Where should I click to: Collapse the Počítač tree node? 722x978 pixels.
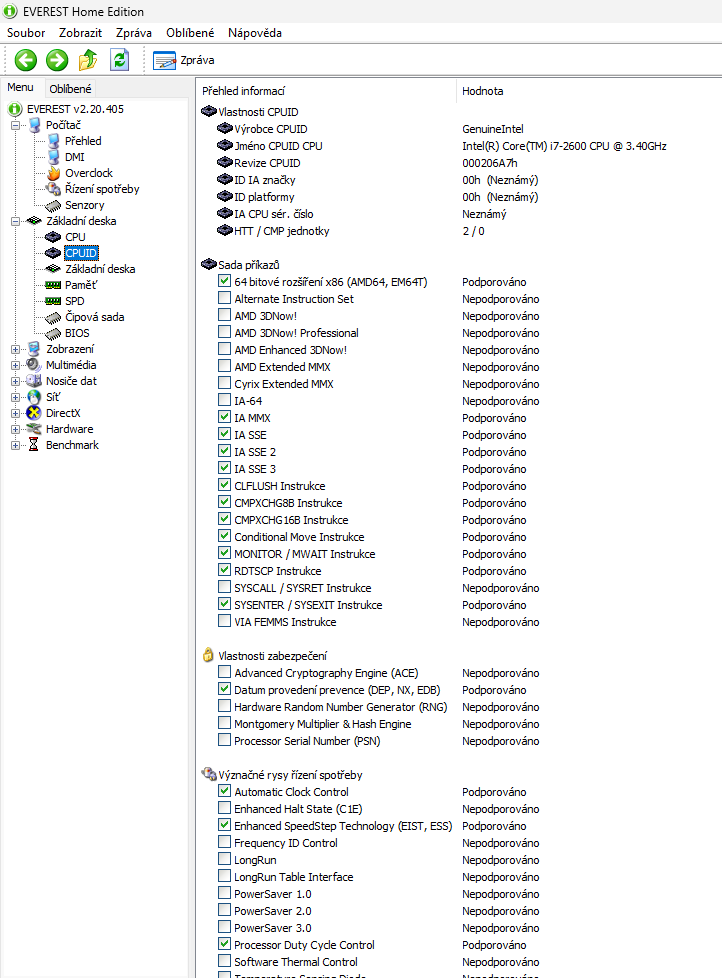pyautogui.click(x=16, y=125)
